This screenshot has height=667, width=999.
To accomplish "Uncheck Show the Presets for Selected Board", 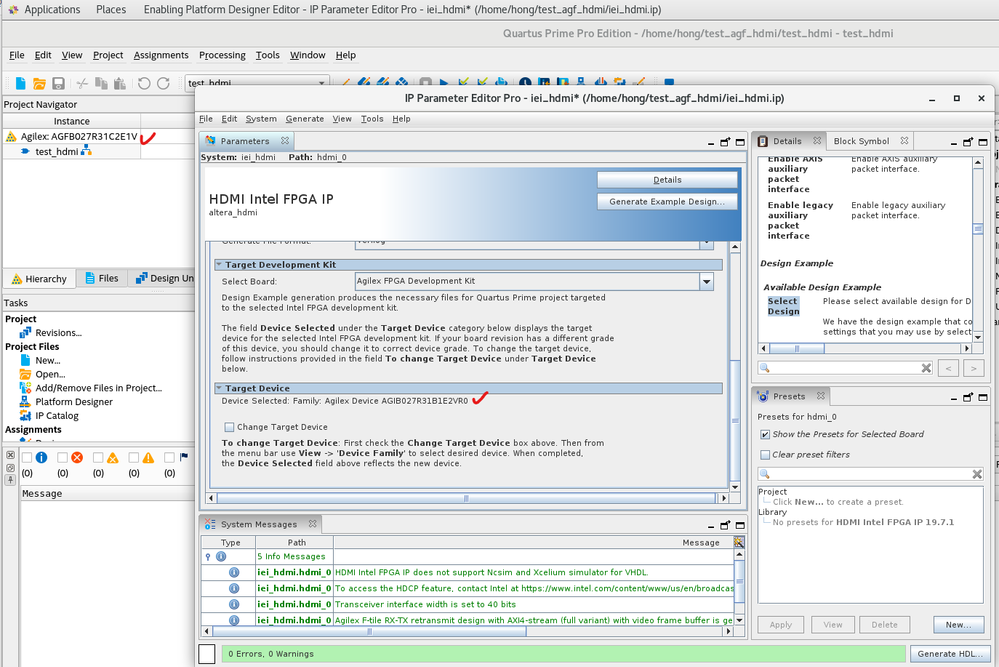I will click(765, 434).
